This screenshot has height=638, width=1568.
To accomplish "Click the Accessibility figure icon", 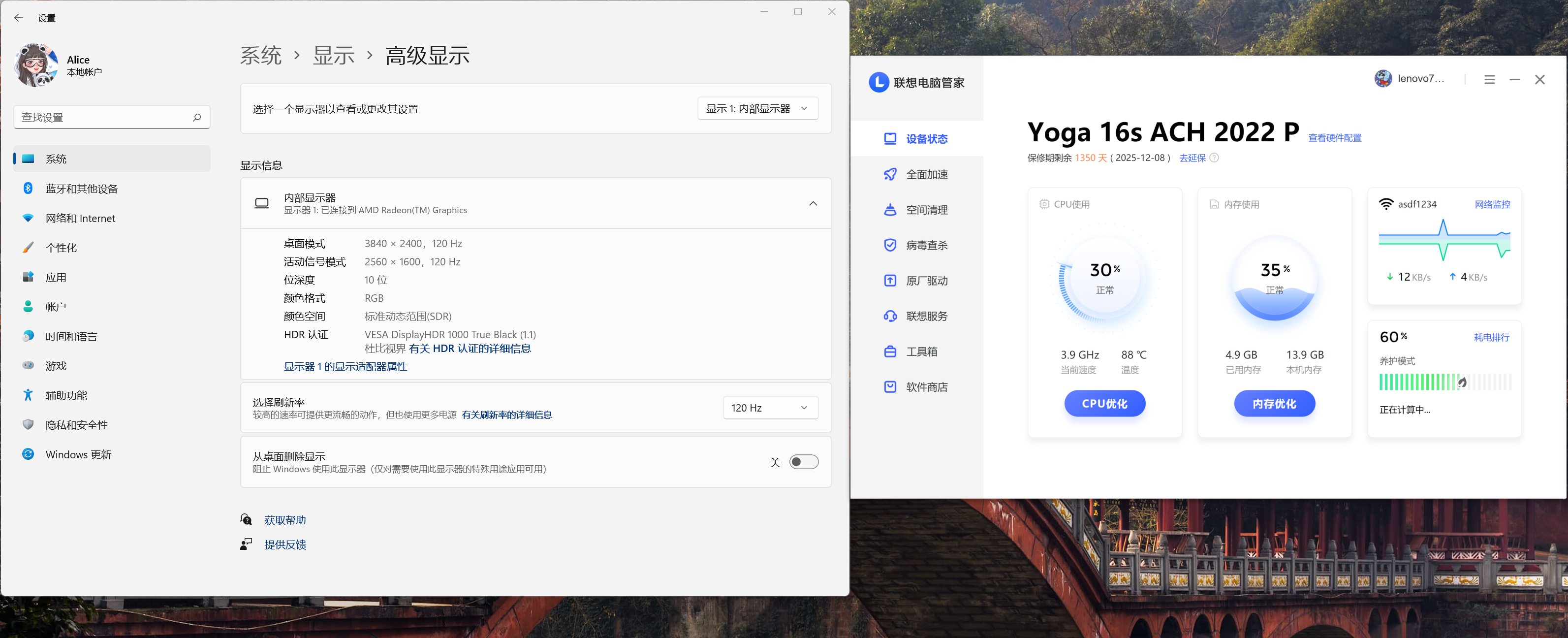I will click(28, 395).
